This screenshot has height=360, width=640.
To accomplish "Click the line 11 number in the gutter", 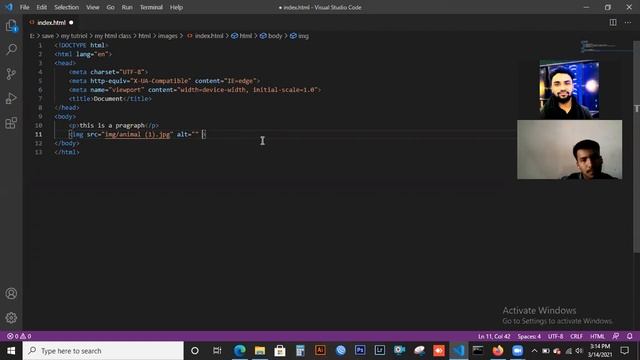I will coord(38,134).
